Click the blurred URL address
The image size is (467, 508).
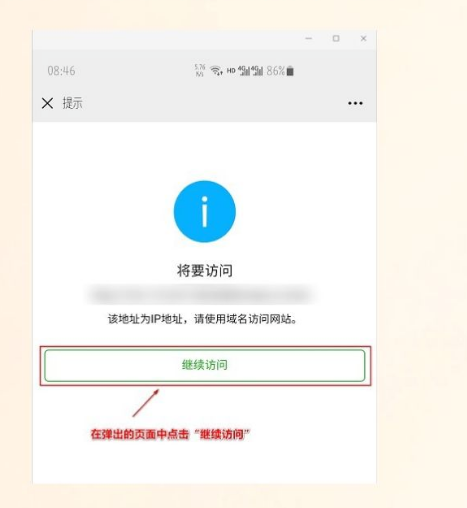coord(201,295)
